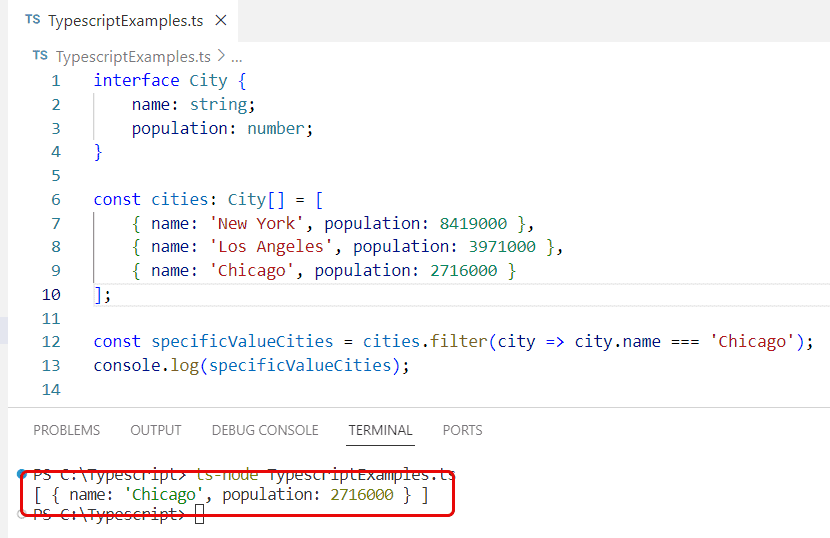Image resolution: width=830 pixels, height=538 pixels.
Task: Click the TS icon in the breadcrumb
Action: click(40, 56)
